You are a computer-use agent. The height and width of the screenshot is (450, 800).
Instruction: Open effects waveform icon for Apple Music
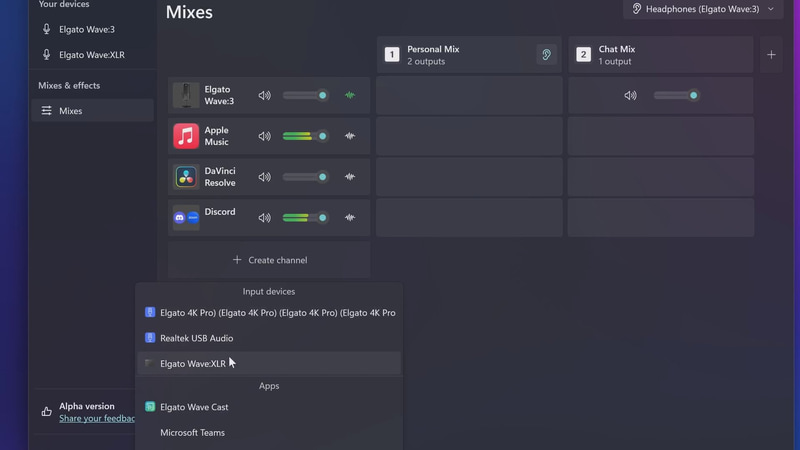point(349,136)
